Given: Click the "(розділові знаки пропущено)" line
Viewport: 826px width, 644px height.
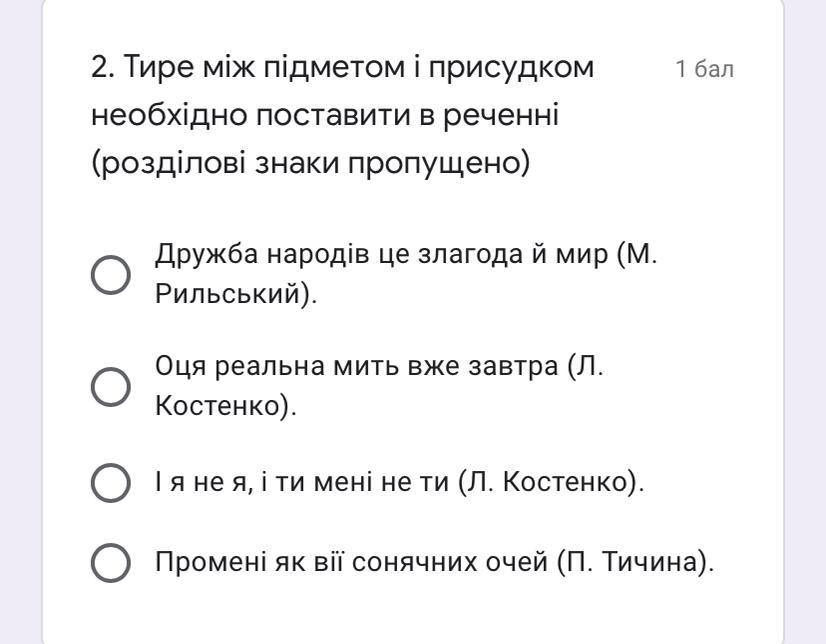Looking at the screenshot, I should pos(310,164).
